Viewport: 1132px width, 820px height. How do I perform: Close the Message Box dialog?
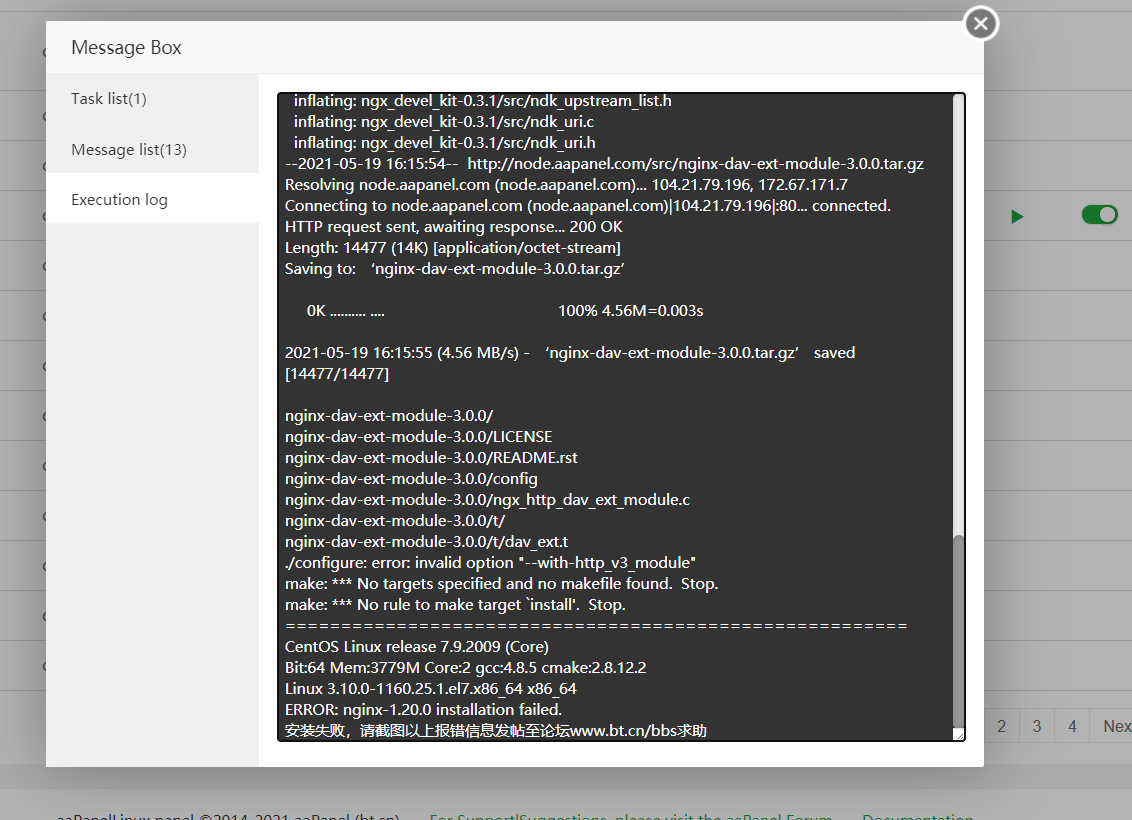[x=981, y=24]
